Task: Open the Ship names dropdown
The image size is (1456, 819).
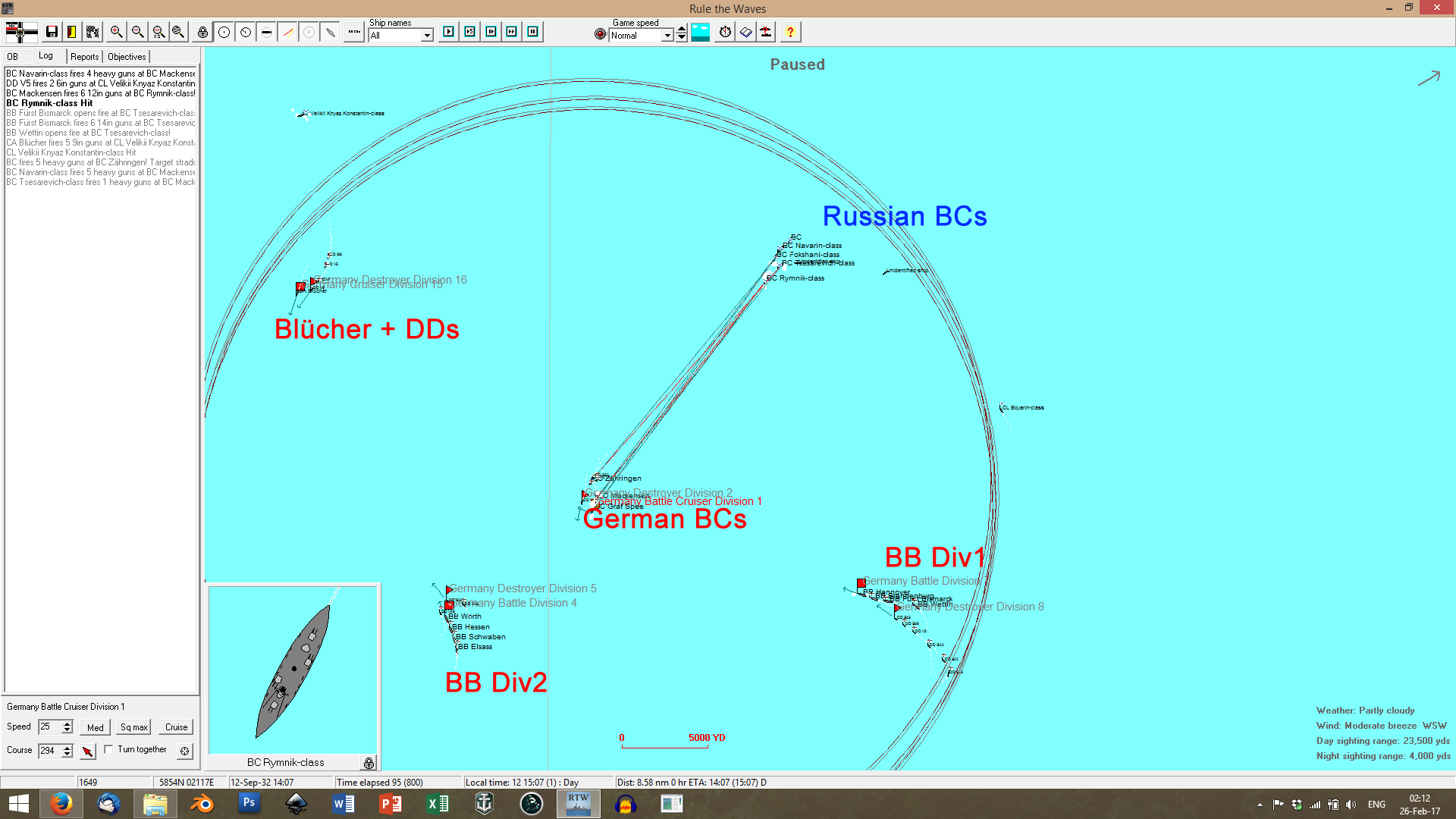Action: tap(427, 36)
